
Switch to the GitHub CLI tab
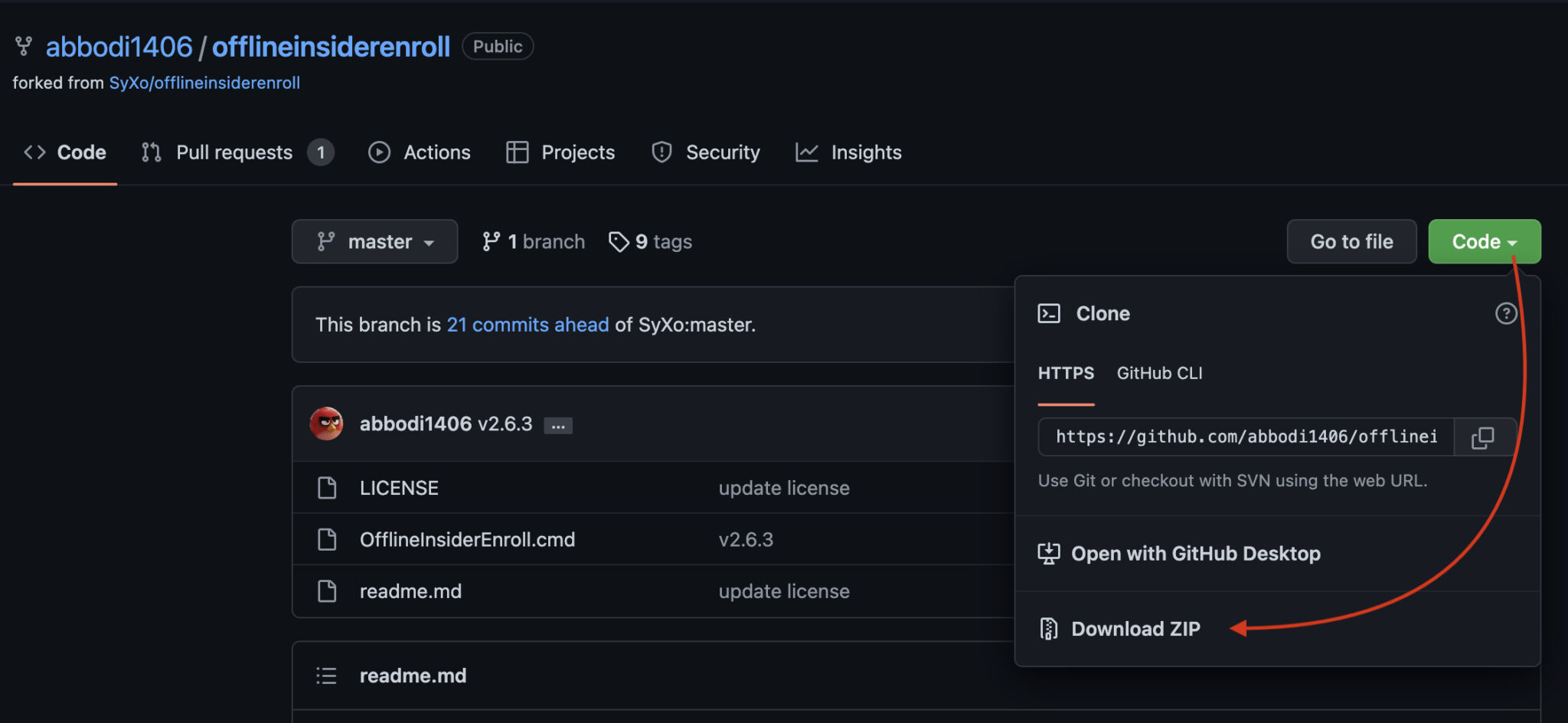point(1159,373)
